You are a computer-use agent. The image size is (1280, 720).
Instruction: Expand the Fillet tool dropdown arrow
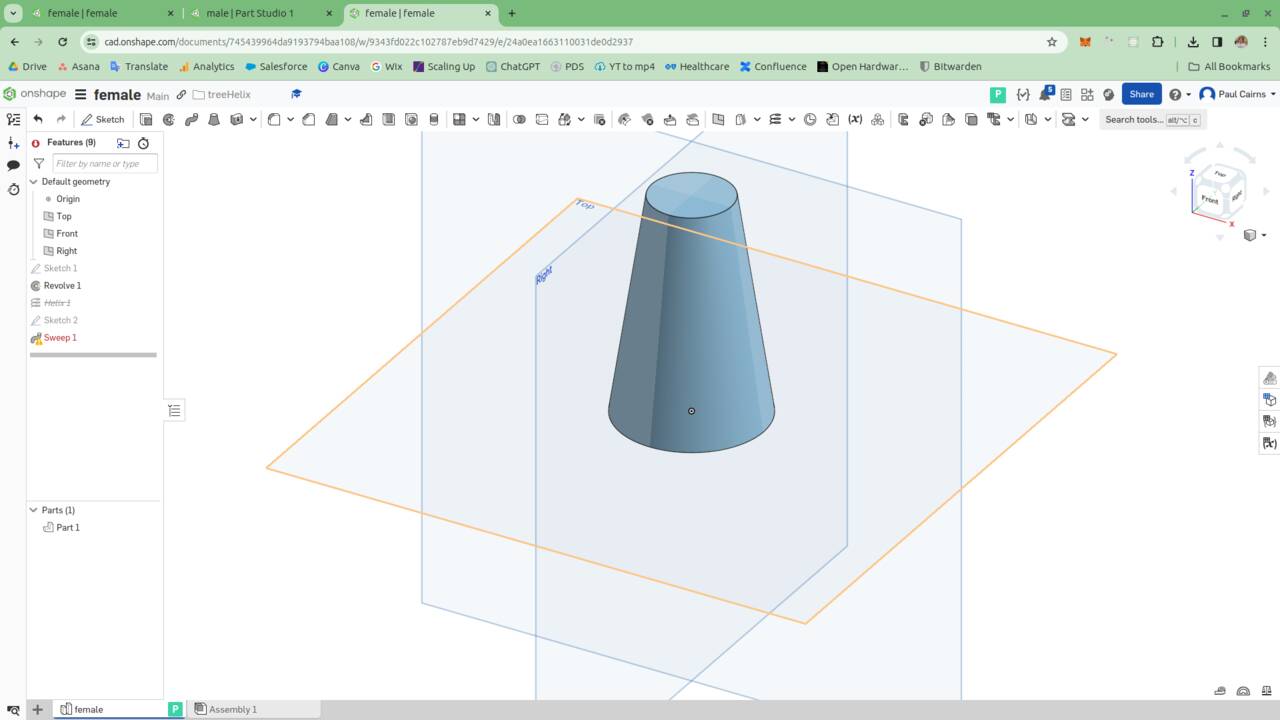290,119
